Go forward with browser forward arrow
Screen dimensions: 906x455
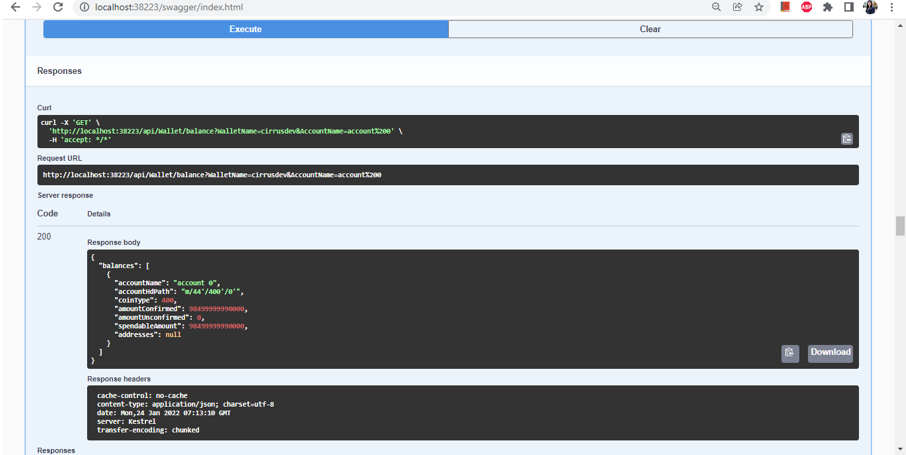pyautogui.click(x=36, y=7)
